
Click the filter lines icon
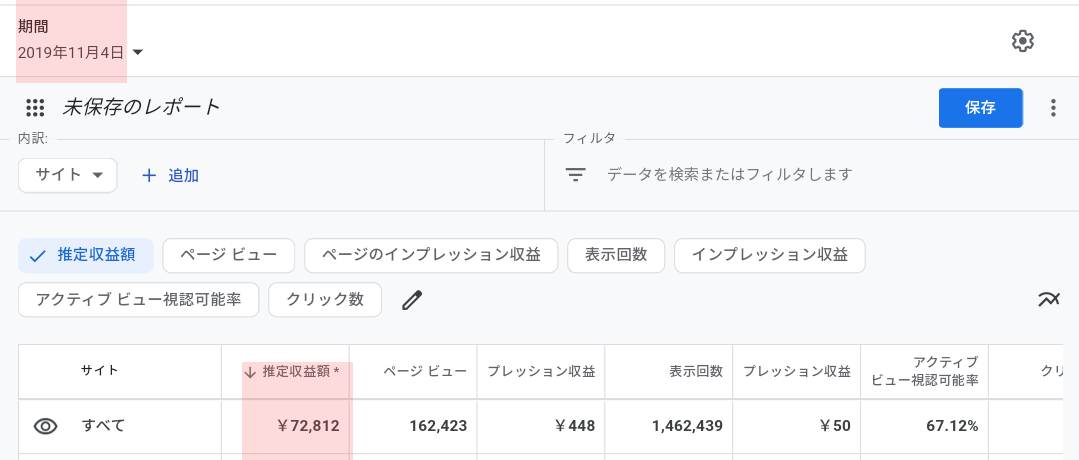(x=575, y=175)
